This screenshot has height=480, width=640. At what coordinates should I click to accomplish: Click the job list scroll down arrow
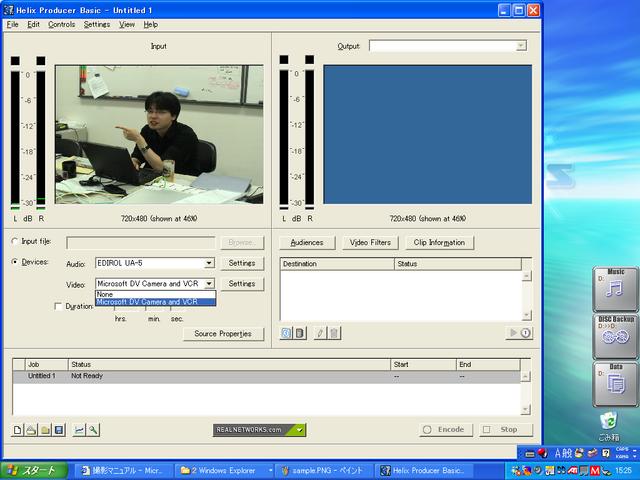point(526,409)
